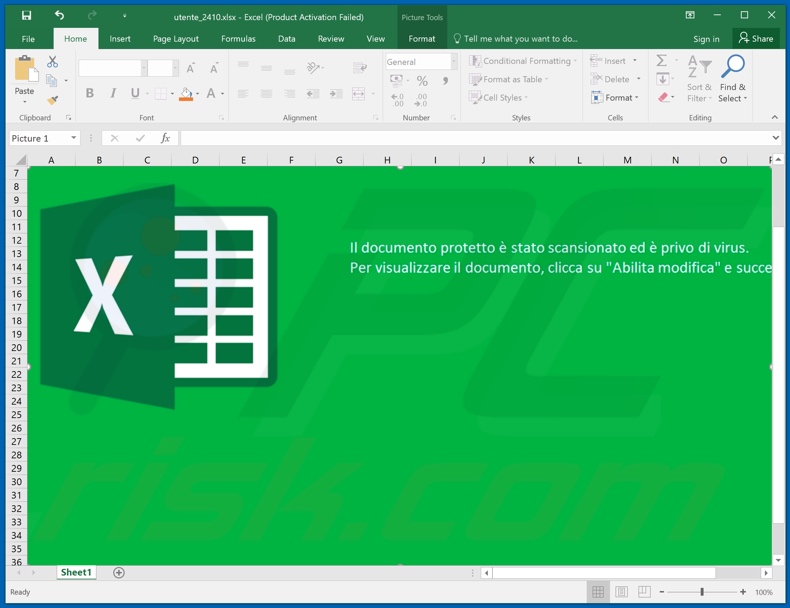Click the Copy icon
The image size is (790, 608).
[x=51, y=81]
